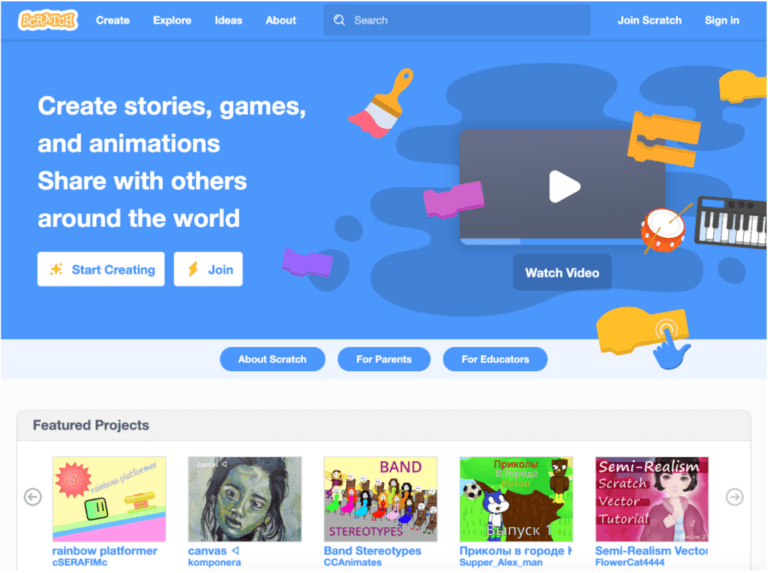Click the search magnifier icon
The image size is (768, 573).
[x=339, y=20]
